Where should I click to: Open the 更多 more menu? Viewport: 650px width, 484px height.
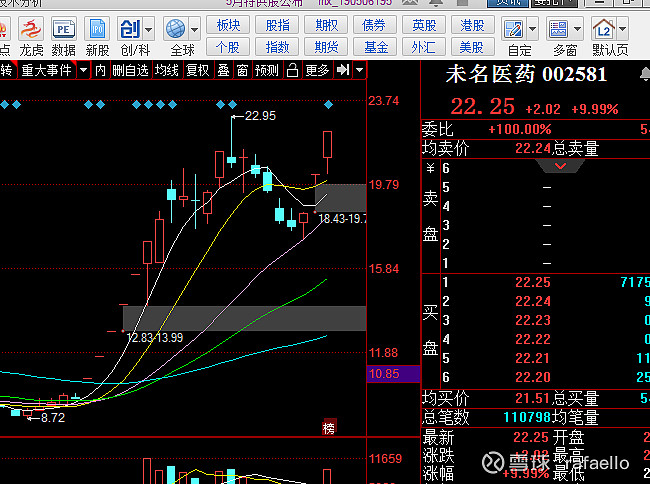tap(317, 70)
